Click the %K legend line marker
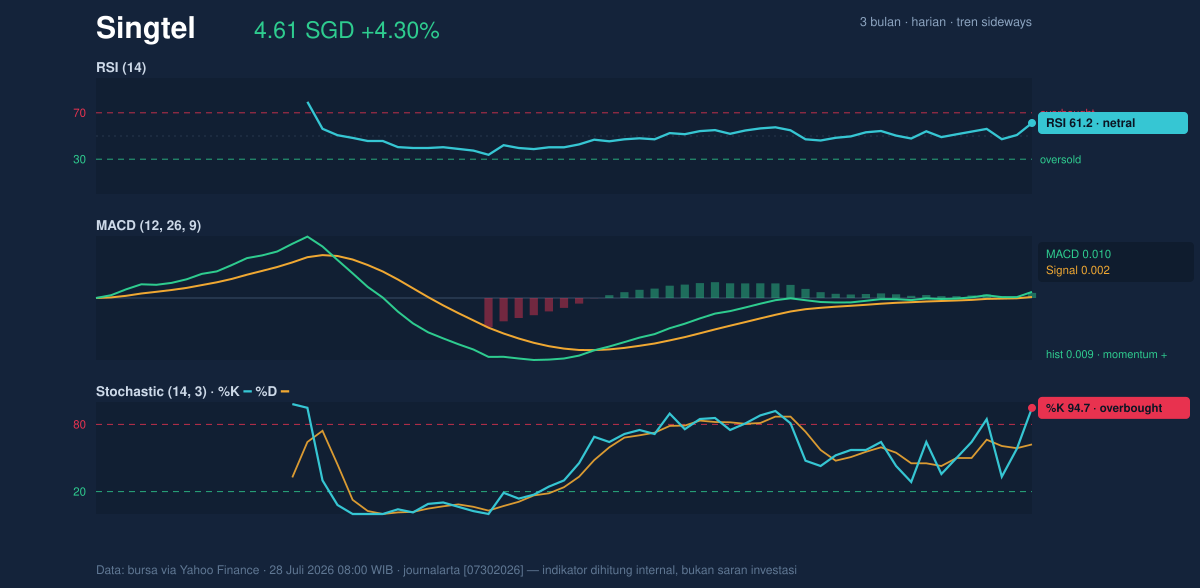The image size is (1200, 588). pos(247,392)
